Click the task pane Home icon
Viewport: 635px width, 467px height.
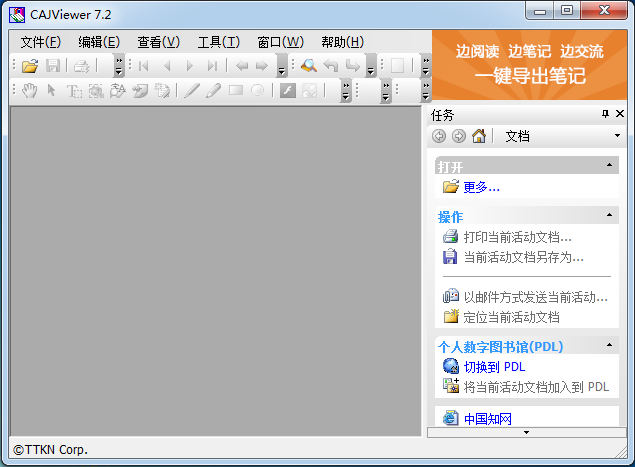[479, 136]
